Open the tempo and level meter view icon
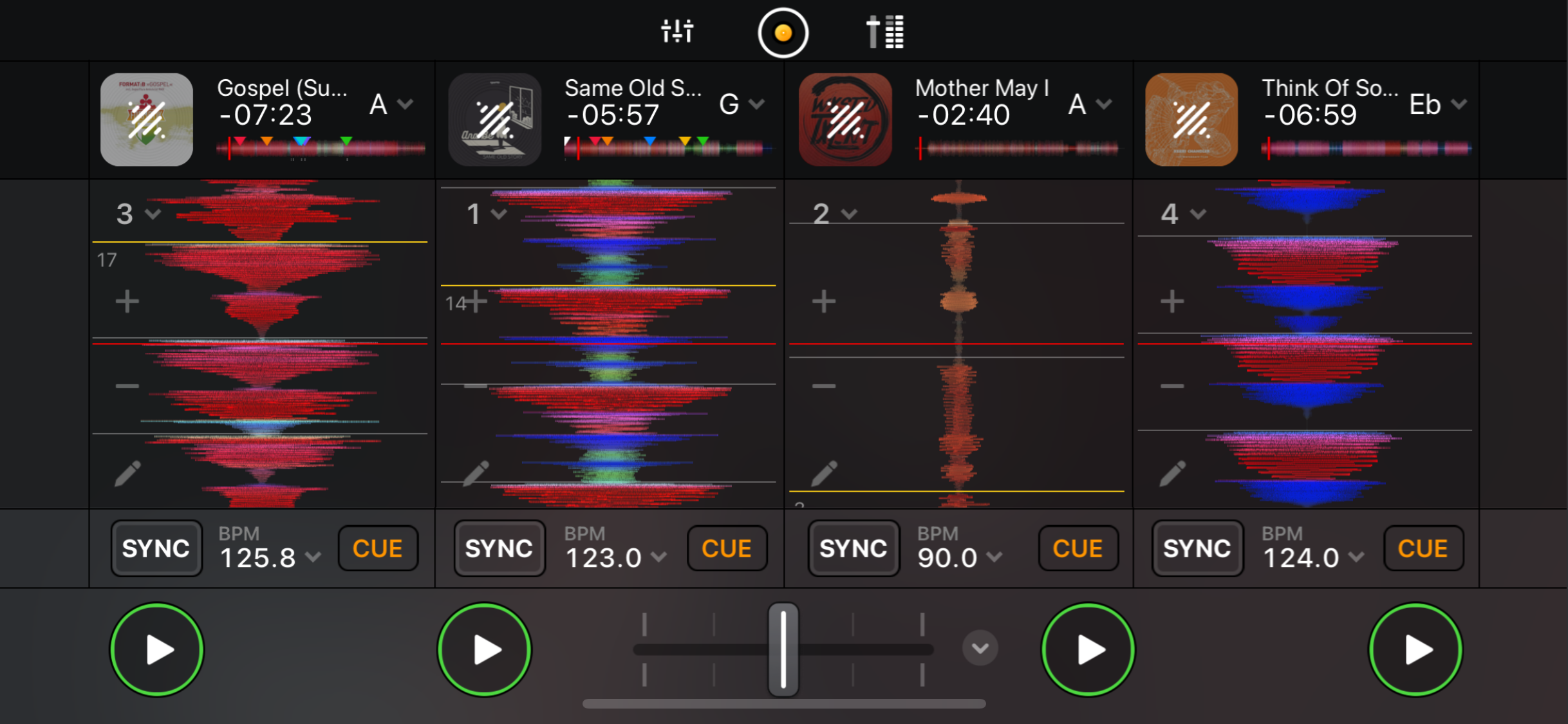Screen dimensions: 1568x724 885,32
